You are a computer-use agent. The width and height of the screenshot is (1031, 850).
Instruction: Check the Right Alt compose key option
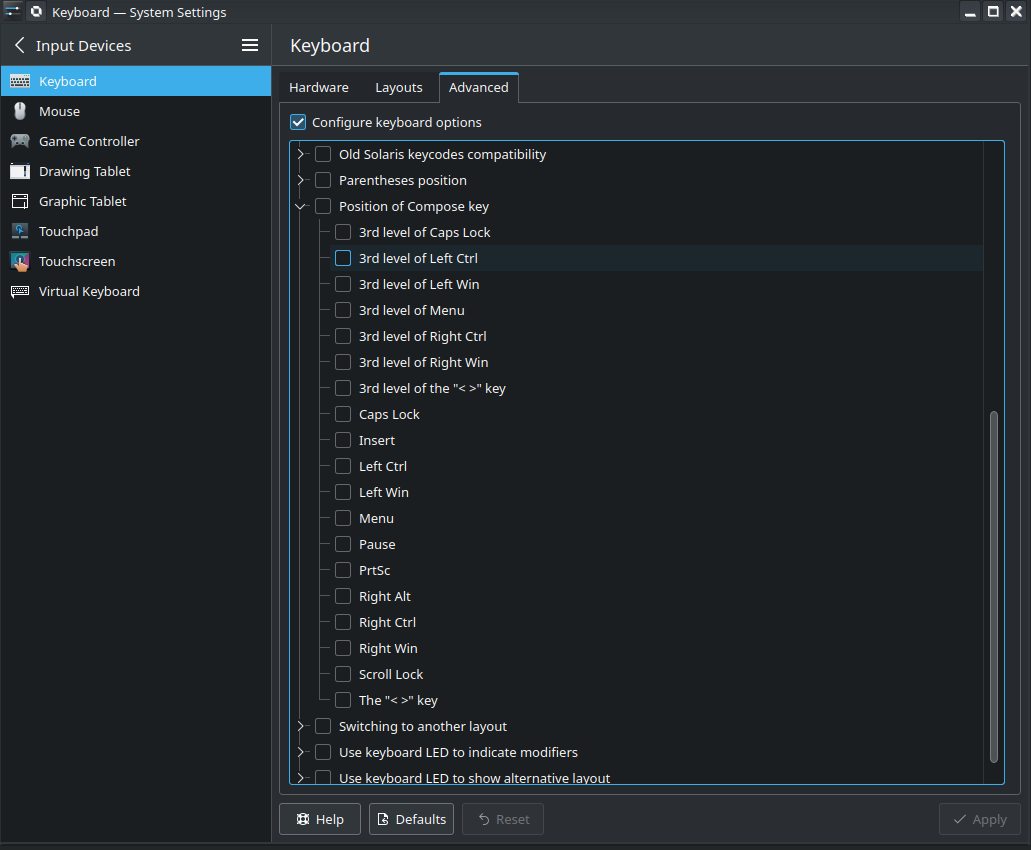click(343, 596)
